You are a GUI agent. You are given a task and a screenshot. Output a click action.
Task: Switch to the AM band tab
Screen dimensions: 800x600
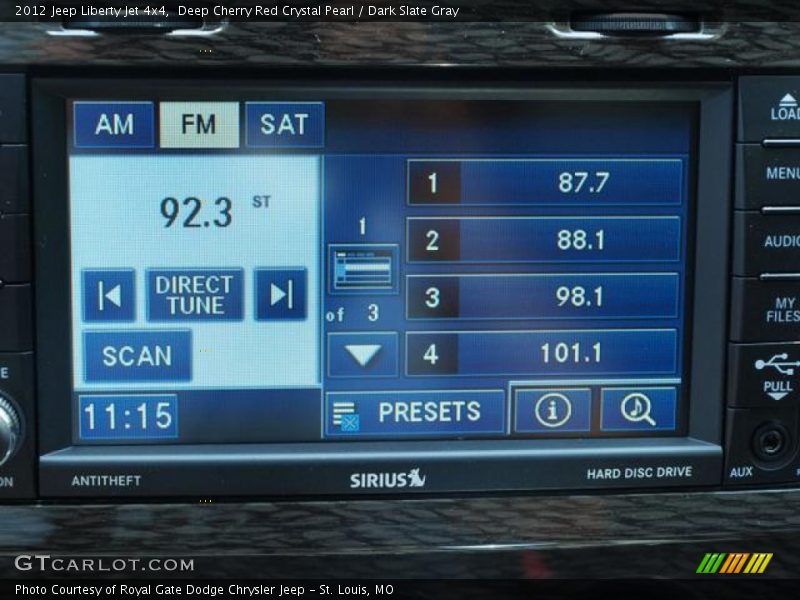coord(114,125)
